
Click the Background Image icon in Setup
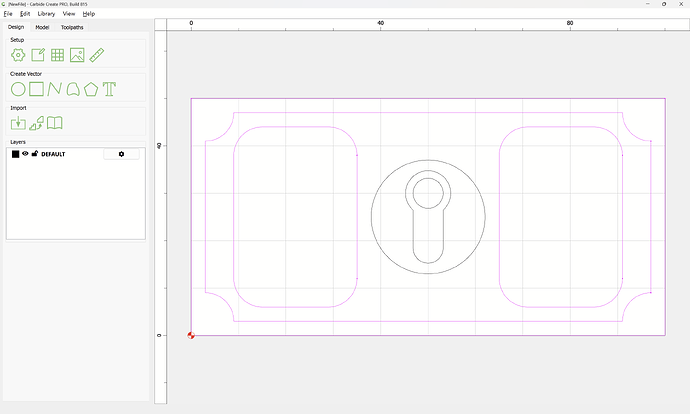(77, 55)
